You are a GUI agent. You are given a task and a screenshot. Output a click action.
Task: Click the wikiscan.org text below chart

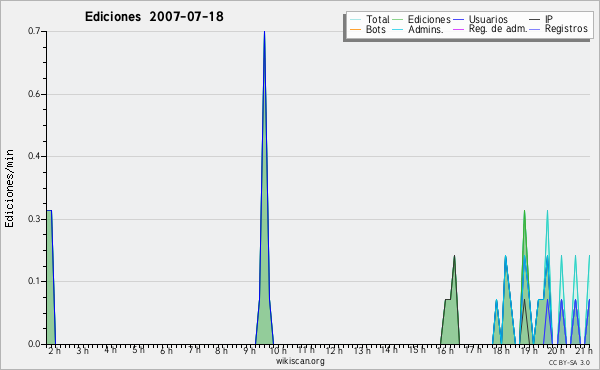coord(300,361)
